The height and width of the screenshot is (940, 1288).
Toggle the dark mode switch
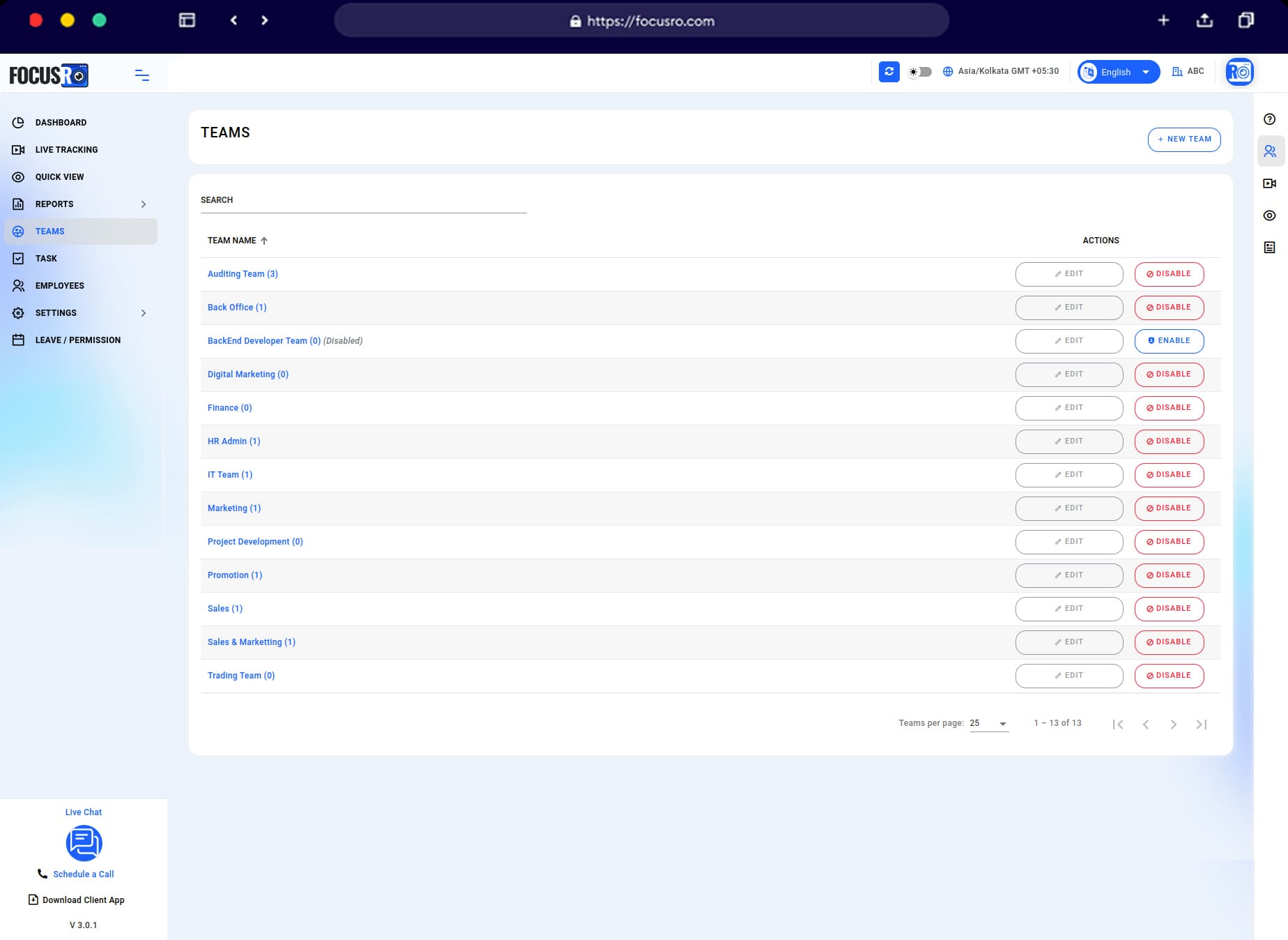[919, 72]
